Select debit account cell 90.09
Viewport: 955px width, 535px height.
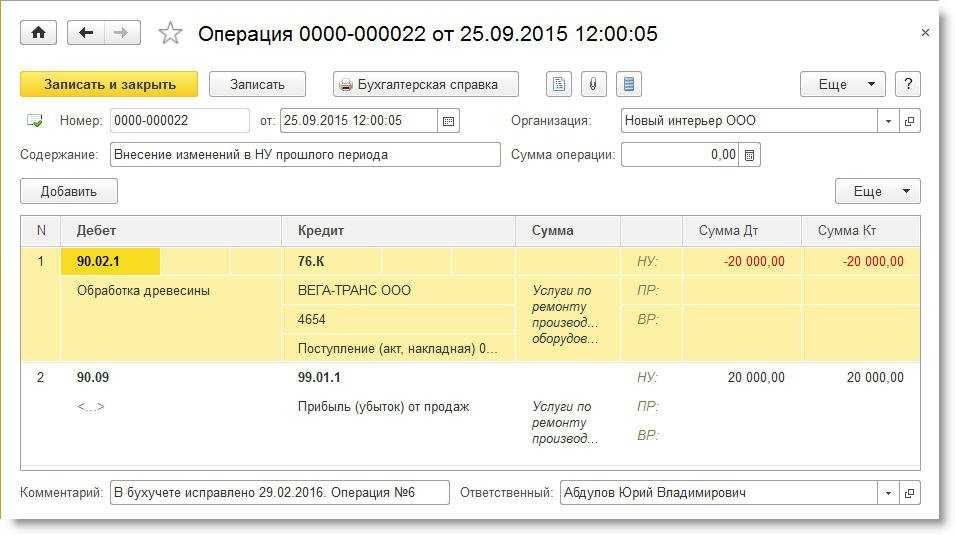110,377
